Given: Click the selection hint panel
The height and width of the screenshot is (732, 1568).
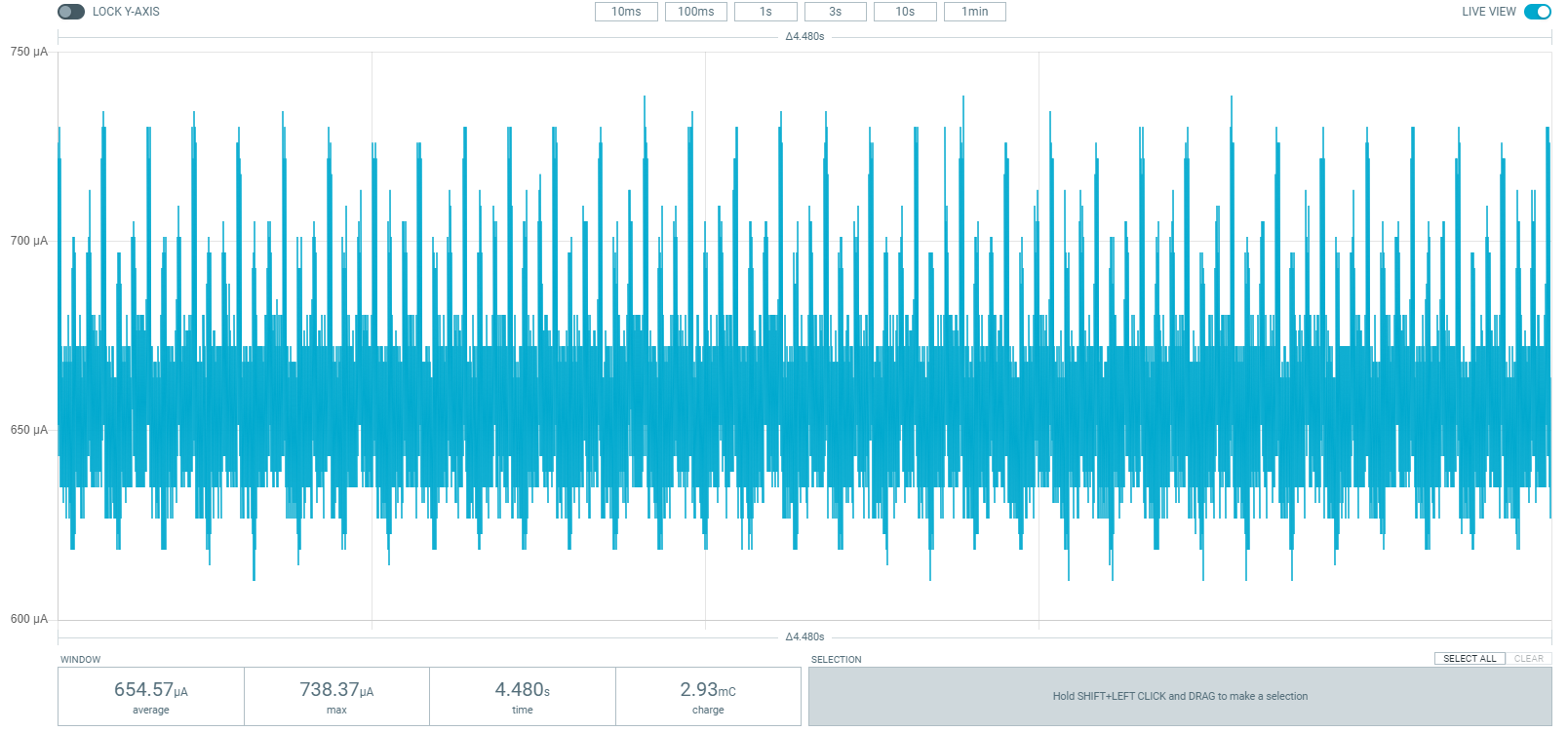Looking at the screenshot, I should click(1180, 696).
